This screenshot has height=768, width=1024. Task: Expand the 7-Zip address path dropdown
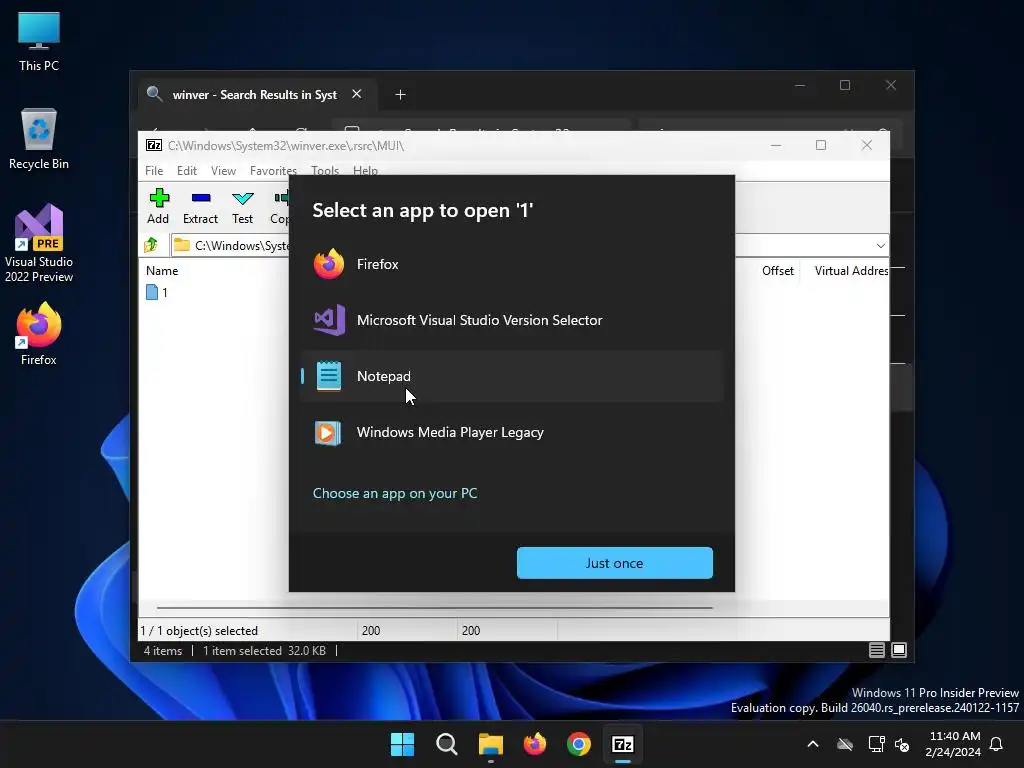(x=880, y=246)
